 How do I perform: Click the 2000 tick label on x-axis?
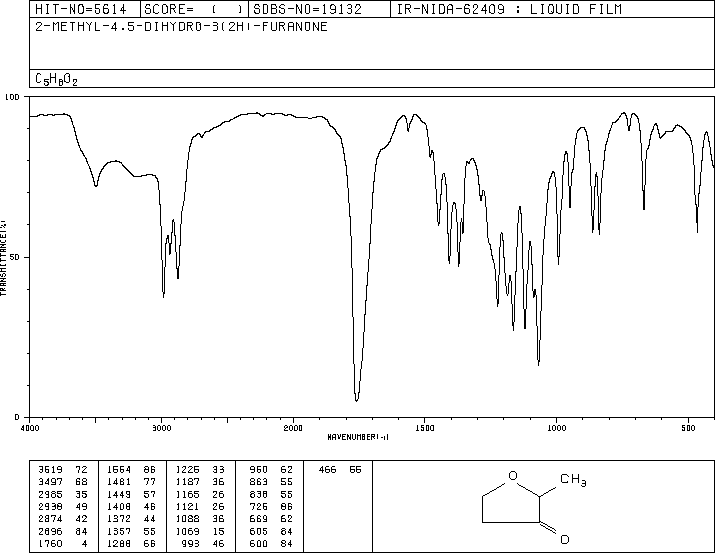(293, 428)
